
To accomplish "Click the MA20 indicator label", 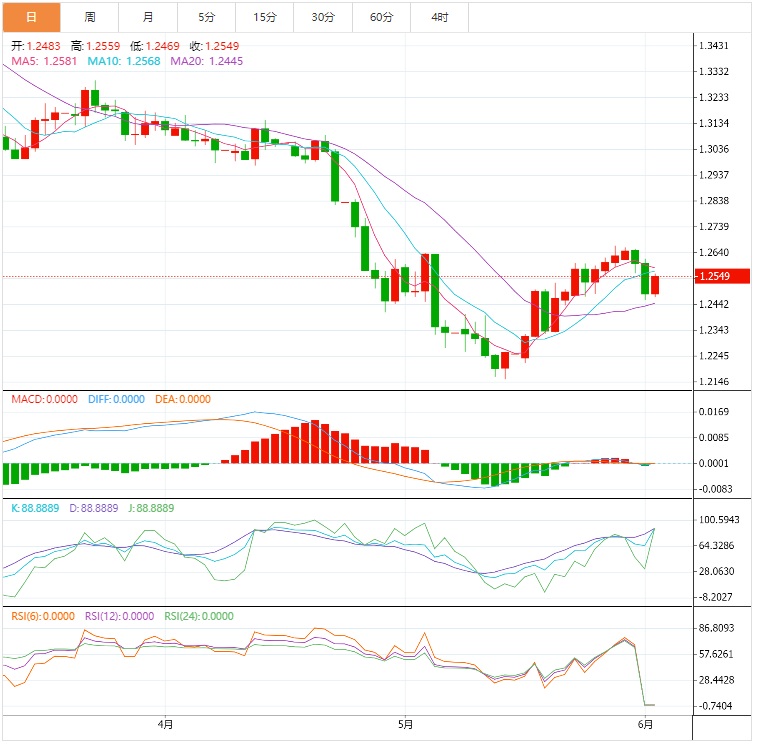I will pyautogui.click(x=207, y=61).
